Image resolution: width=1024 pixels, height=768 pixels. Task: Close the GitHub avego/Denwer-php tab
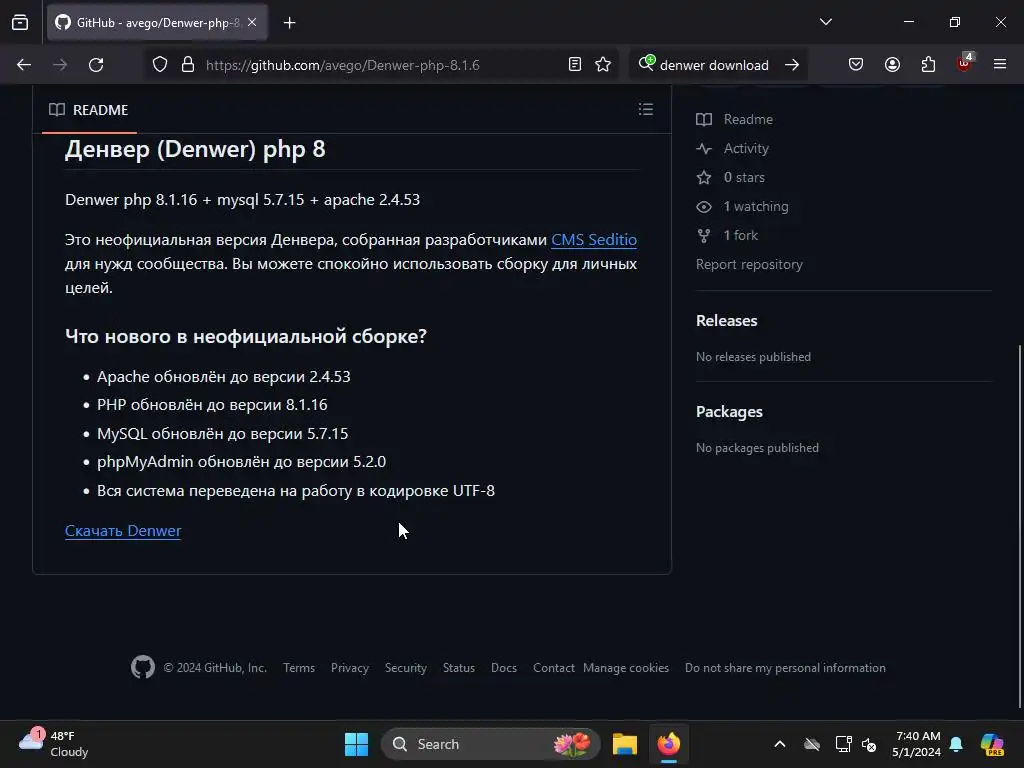pyautogui.click(x=252, y=22)
